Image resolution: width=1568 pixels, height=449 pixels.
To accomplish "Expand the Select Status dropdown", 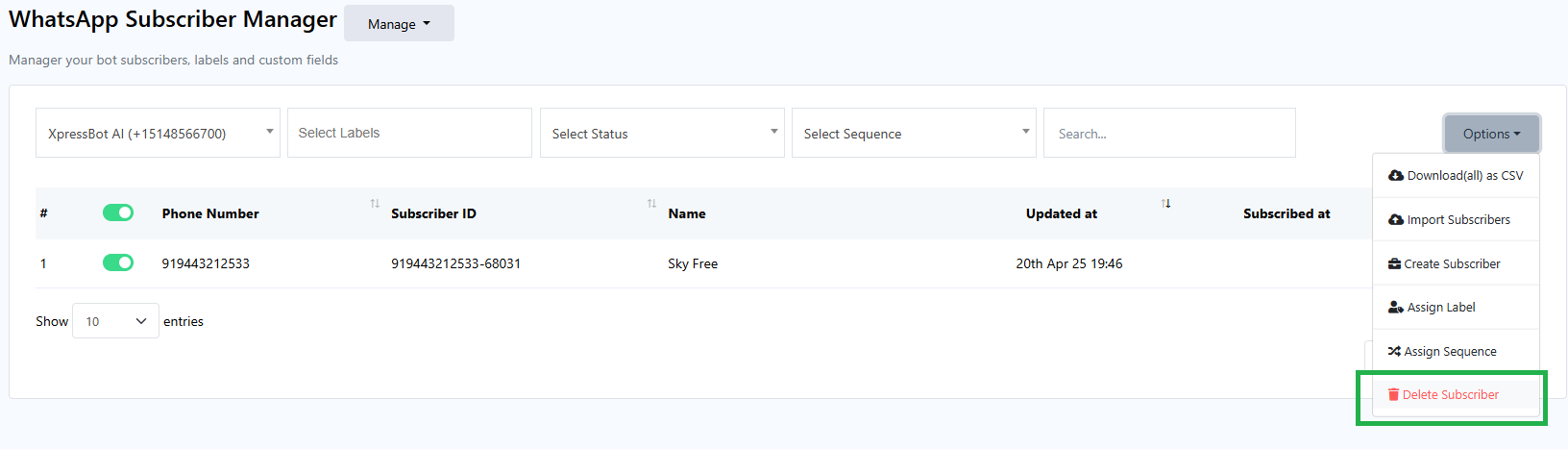I will 662,134.
